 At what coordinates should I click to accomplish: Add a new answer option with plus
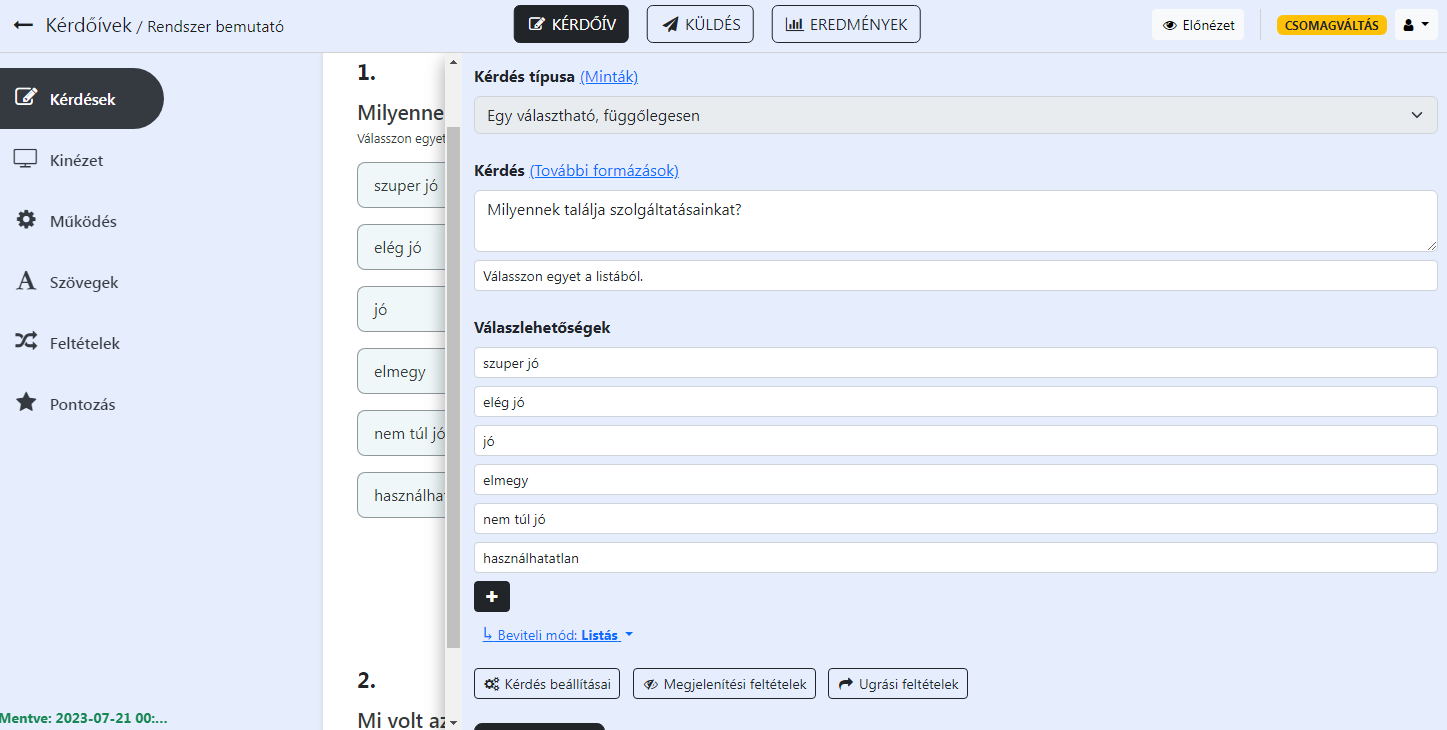click(x=492, y=596)
